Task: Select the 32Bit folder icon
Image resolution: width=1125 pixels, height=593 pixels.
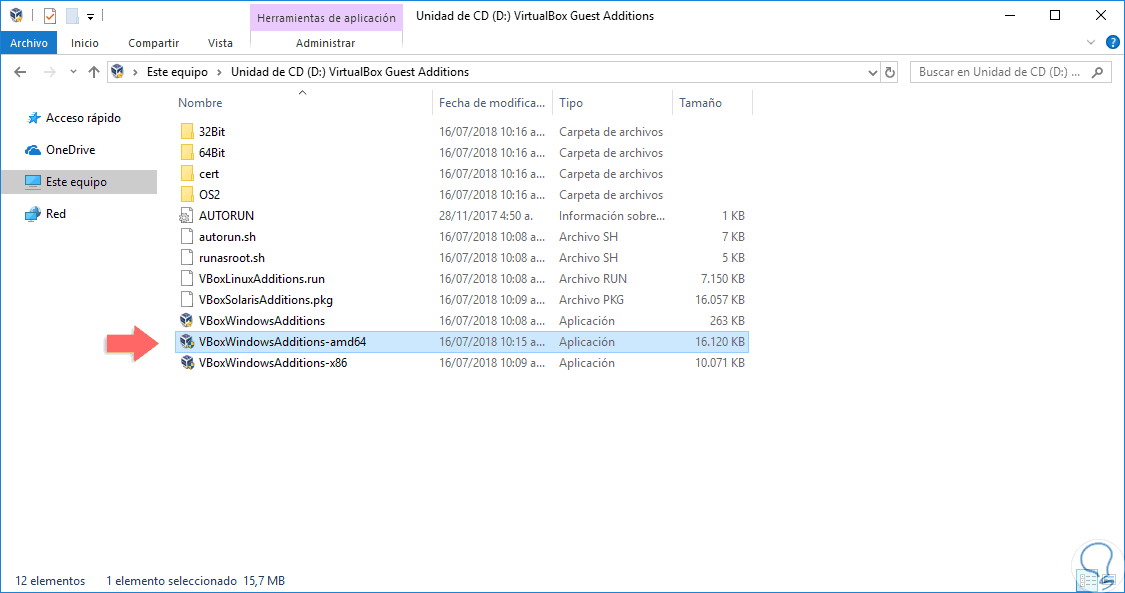Action: [187, 132]
